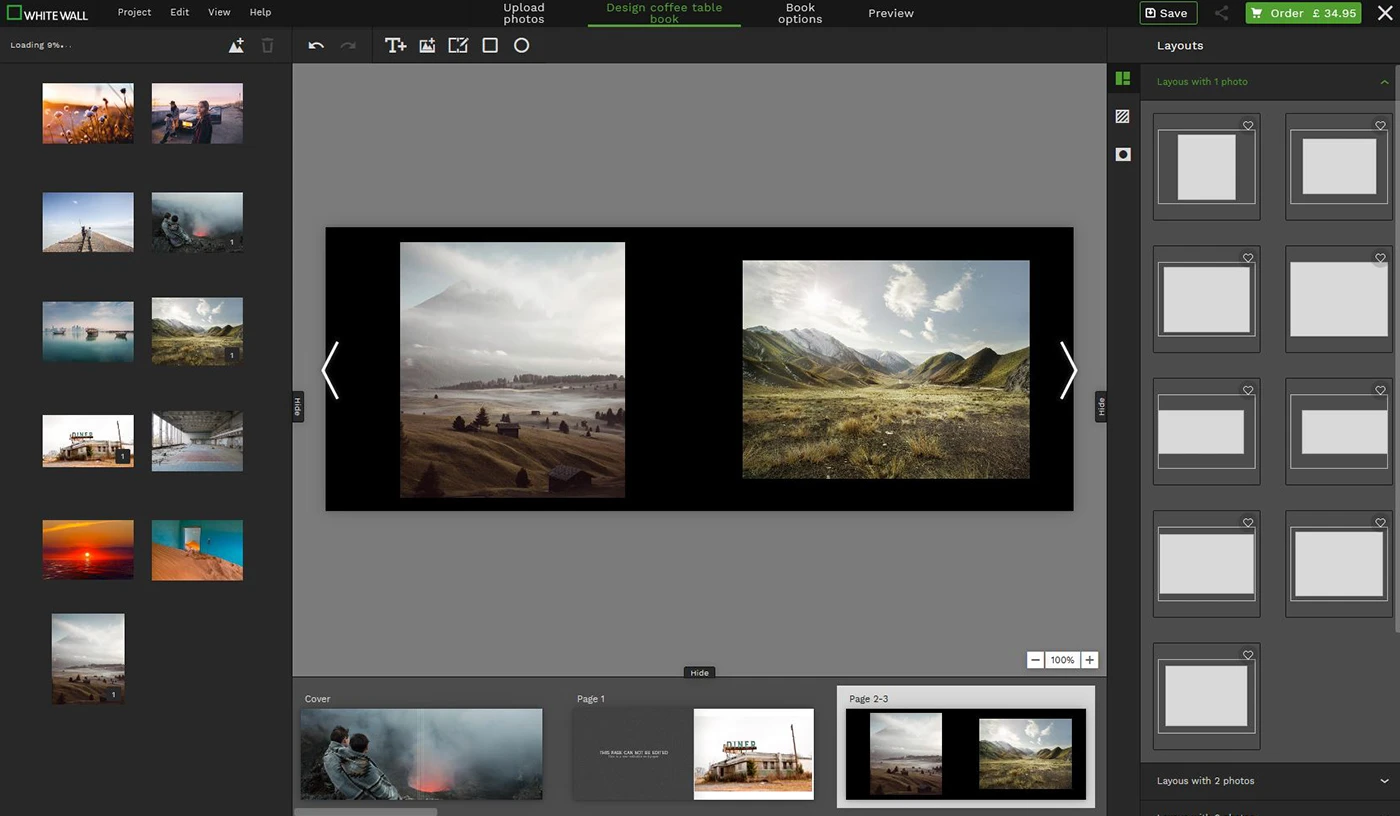Viewport: 1400px width, 816px height.
Task: Select the add text tool
Action: 395,45
